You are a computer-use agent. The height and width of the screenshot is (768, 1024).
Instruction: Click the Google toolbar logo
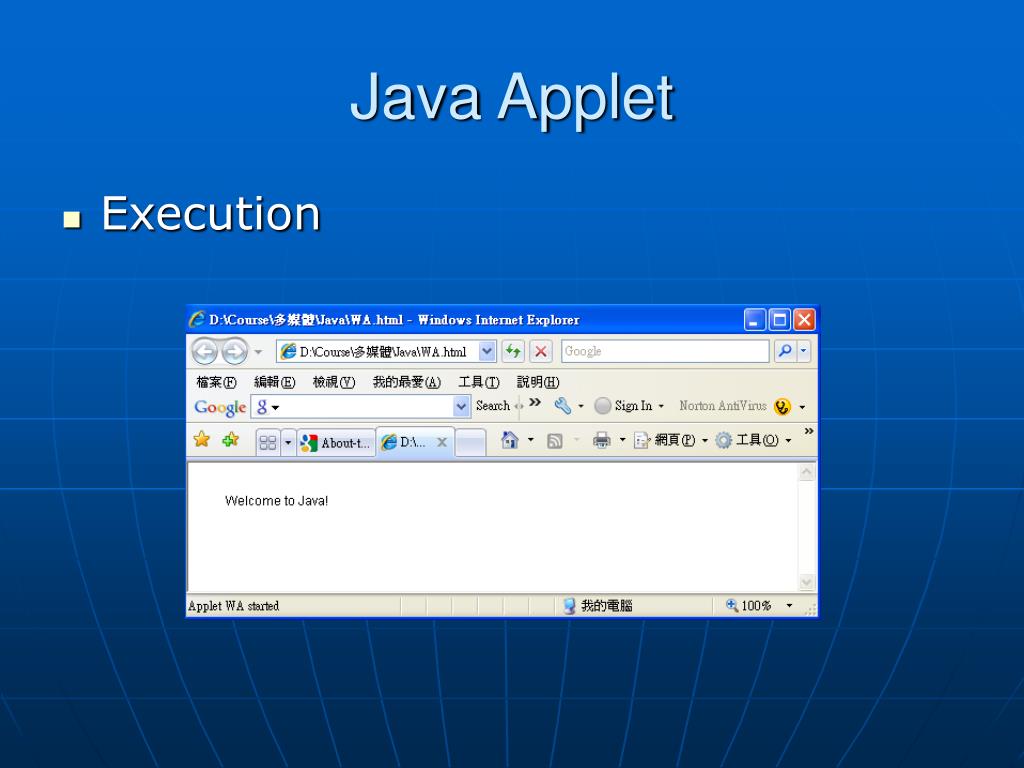pyautogui.click(x=220, y=408)
